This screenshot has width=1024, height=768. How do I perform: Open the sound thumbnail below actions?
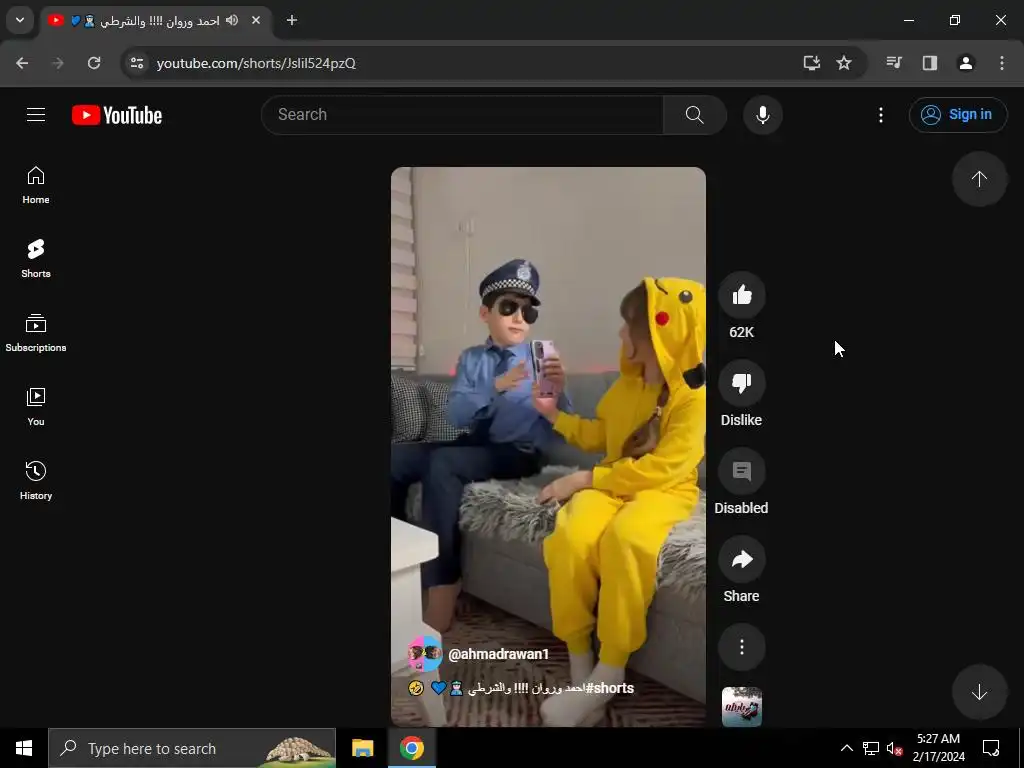coord(741,707)
